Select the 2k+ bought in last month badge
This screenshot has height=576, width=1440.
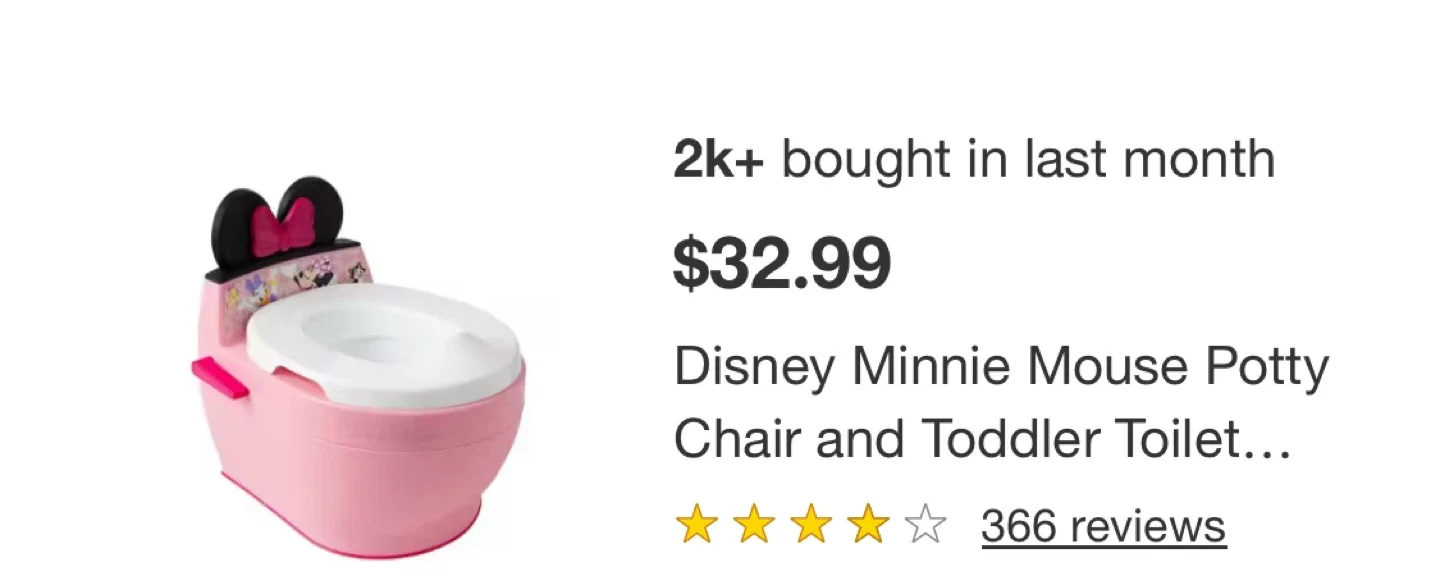click(x=975, y=157)
